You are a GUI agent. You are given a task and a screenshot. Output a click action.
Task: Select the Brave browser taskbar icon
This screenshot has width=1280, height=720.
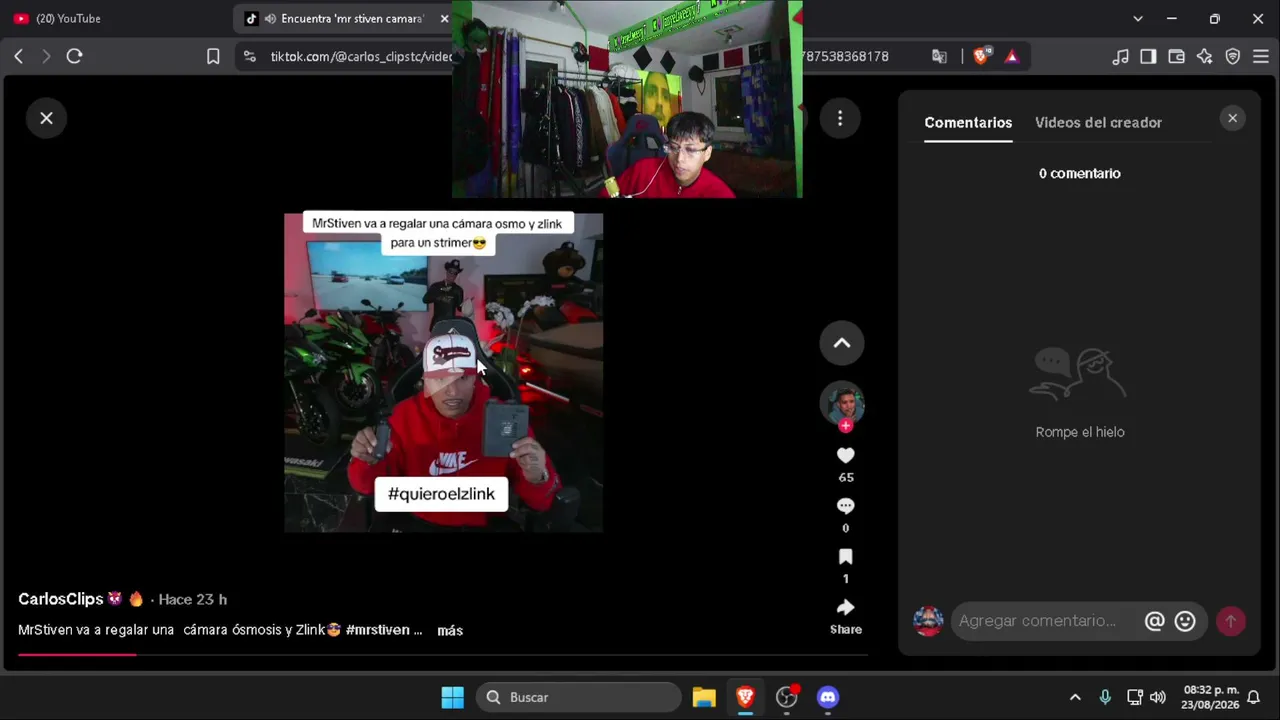coord(745,697)
